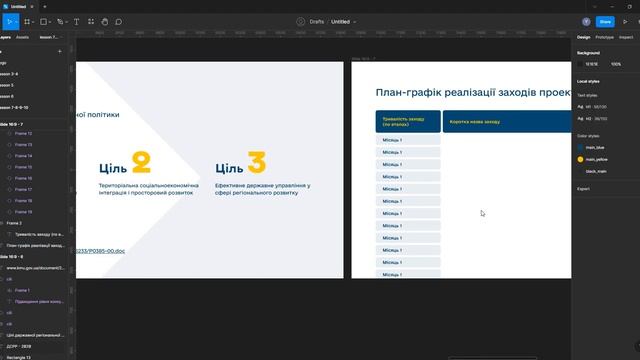Switch to the Assets tab
640x360 pixels.
pos(22,37)
